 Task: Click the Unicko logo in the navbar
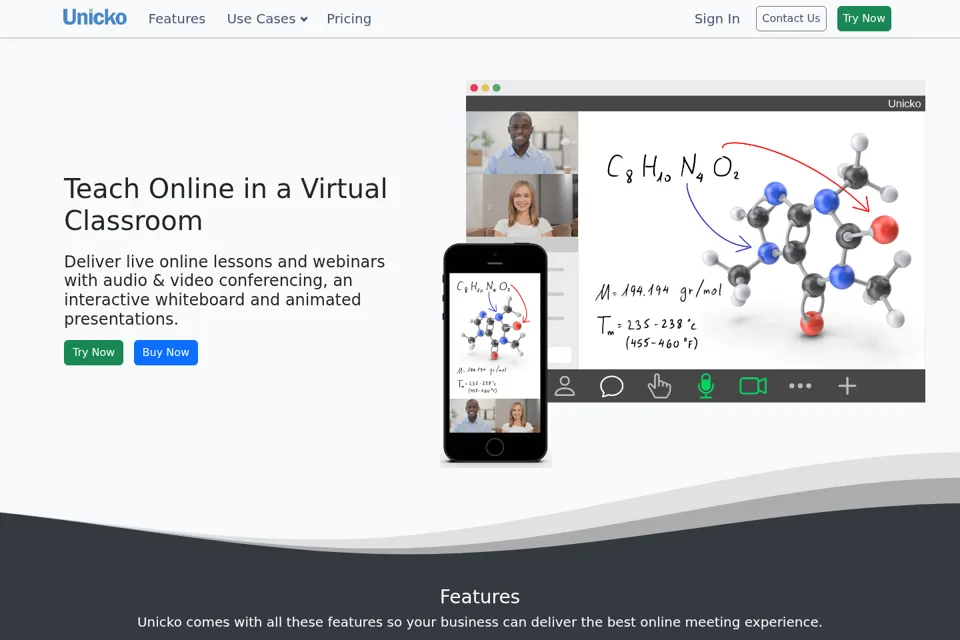95,18
